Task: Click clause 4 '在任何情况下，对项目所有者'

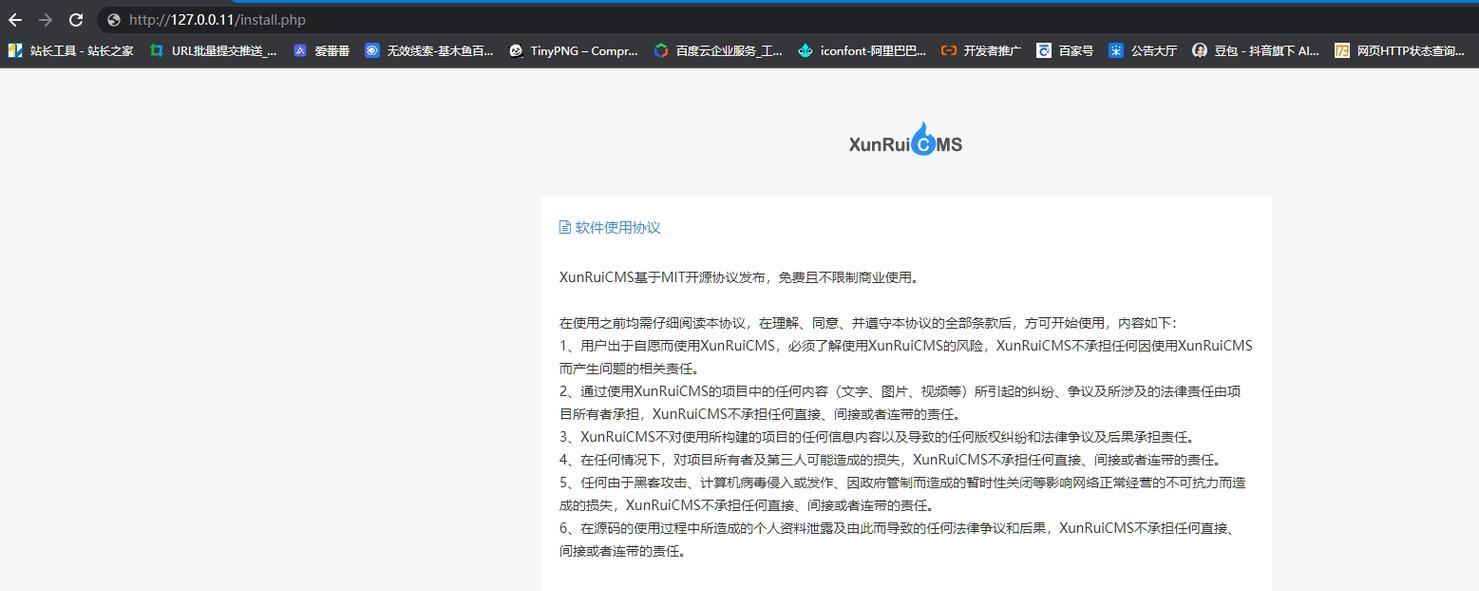Action: pos(891,460)
